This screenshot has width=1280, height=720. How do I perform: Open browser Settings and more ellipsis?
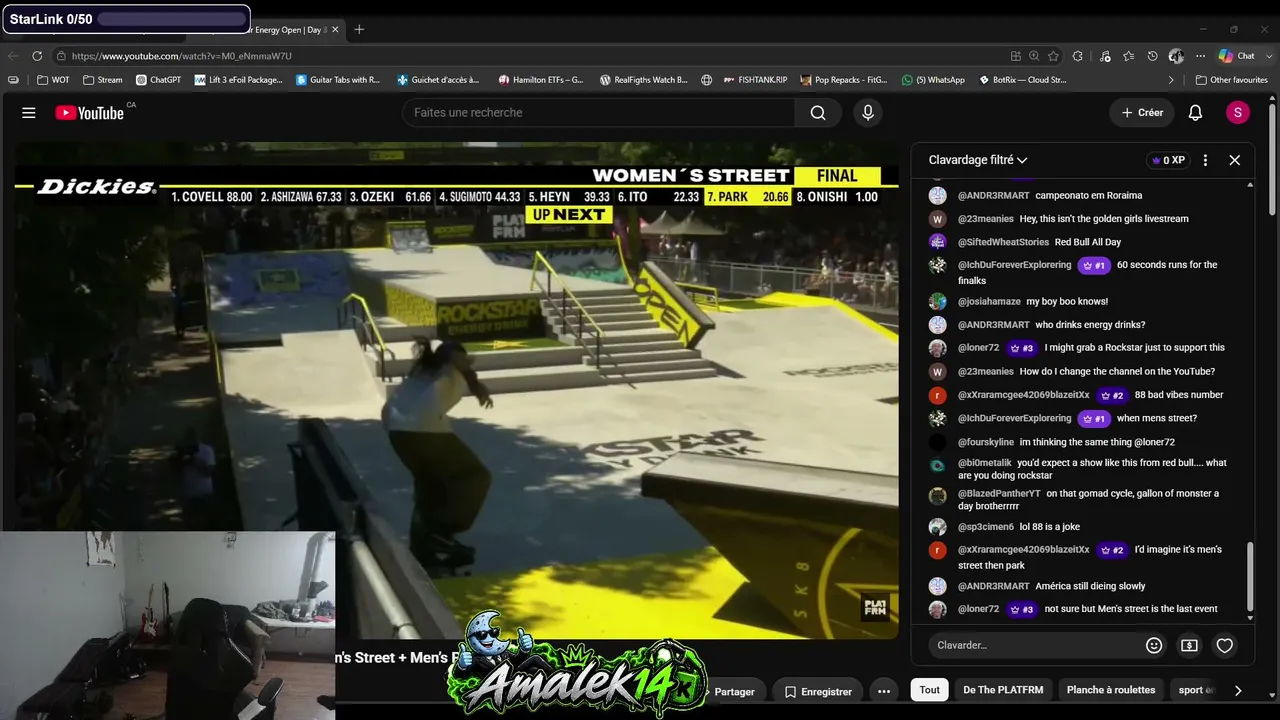(1200, 56)
